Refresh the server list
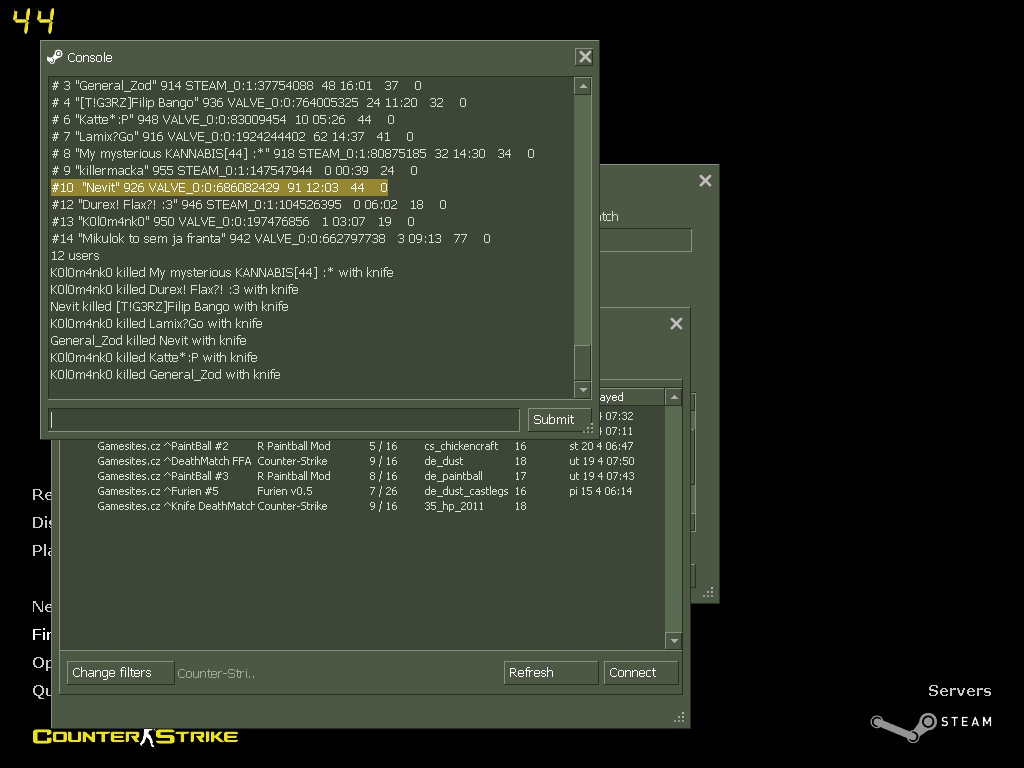 tap(551, 673)
